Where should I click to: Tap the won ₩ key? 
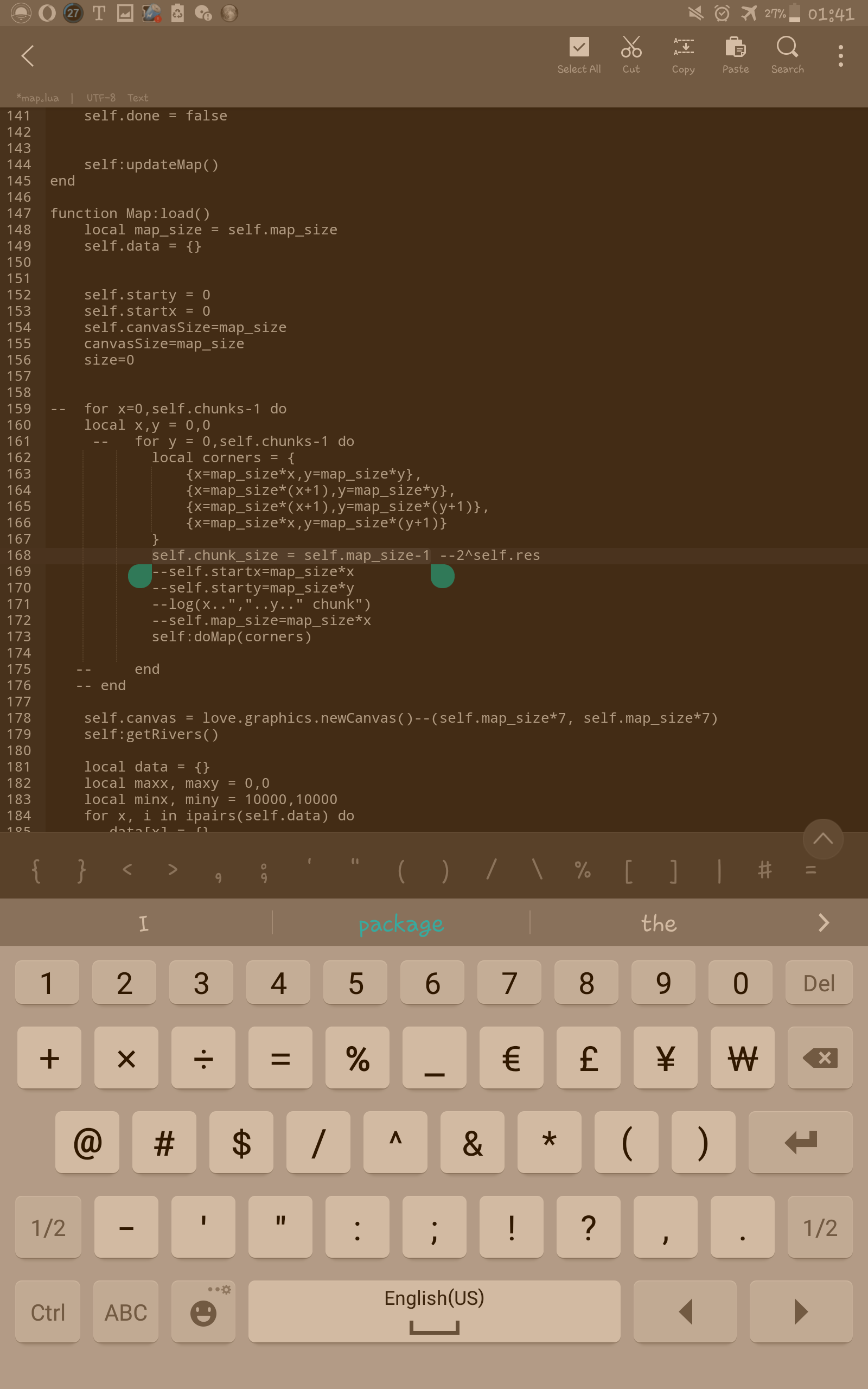click(x=742, y=1058)
